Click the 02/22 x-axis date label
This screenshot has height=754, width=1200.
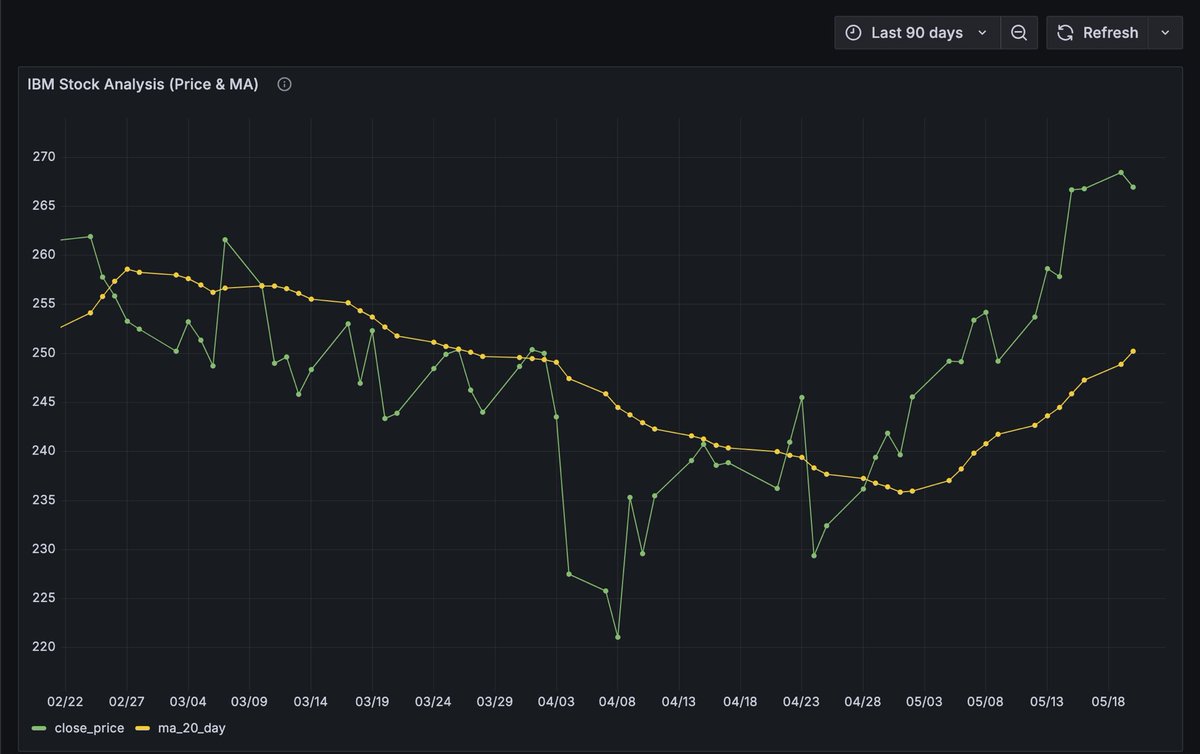point(65,702)
